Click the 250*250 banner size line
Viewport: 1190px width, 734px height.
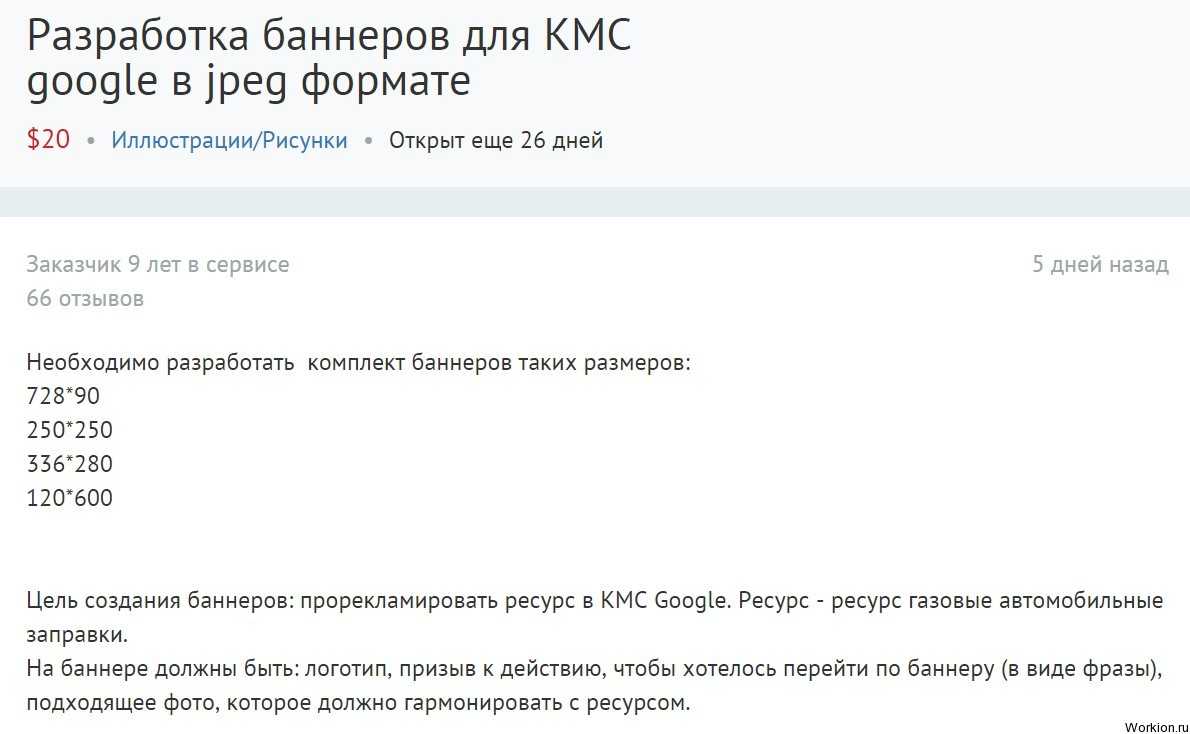pos(69,430)
